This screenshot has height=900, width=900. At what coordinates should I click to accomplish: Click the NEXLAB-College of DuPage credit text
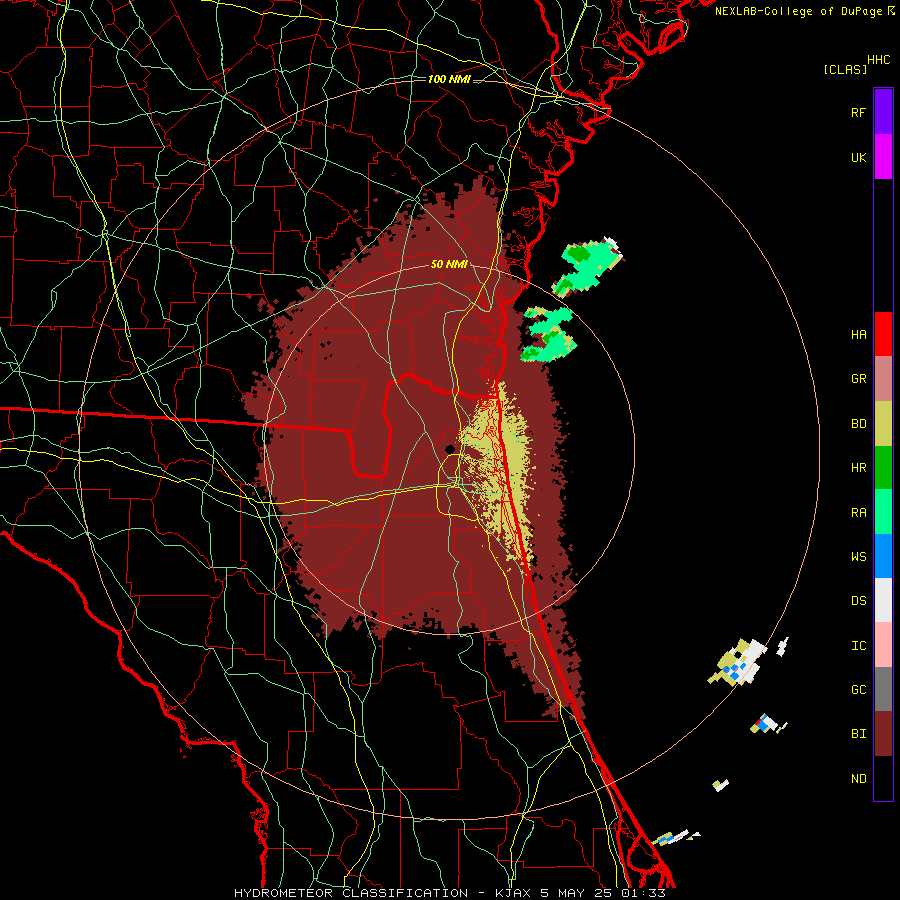(x=798, y=11)
